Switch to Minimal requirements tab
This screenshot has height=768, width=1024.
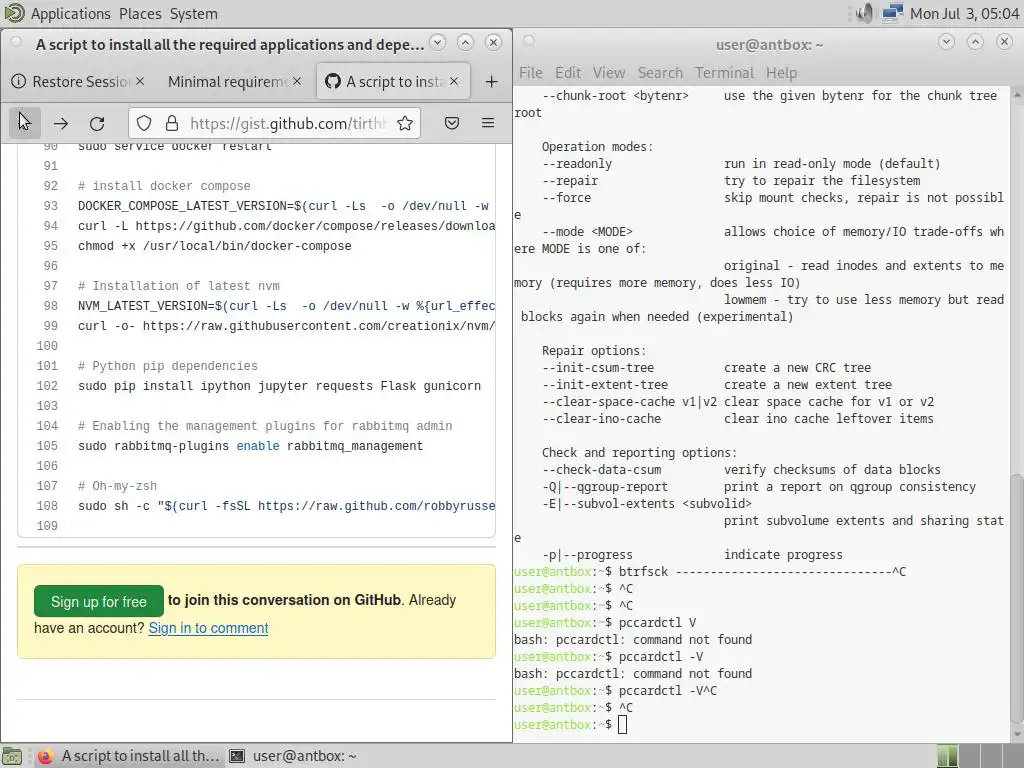234,82
